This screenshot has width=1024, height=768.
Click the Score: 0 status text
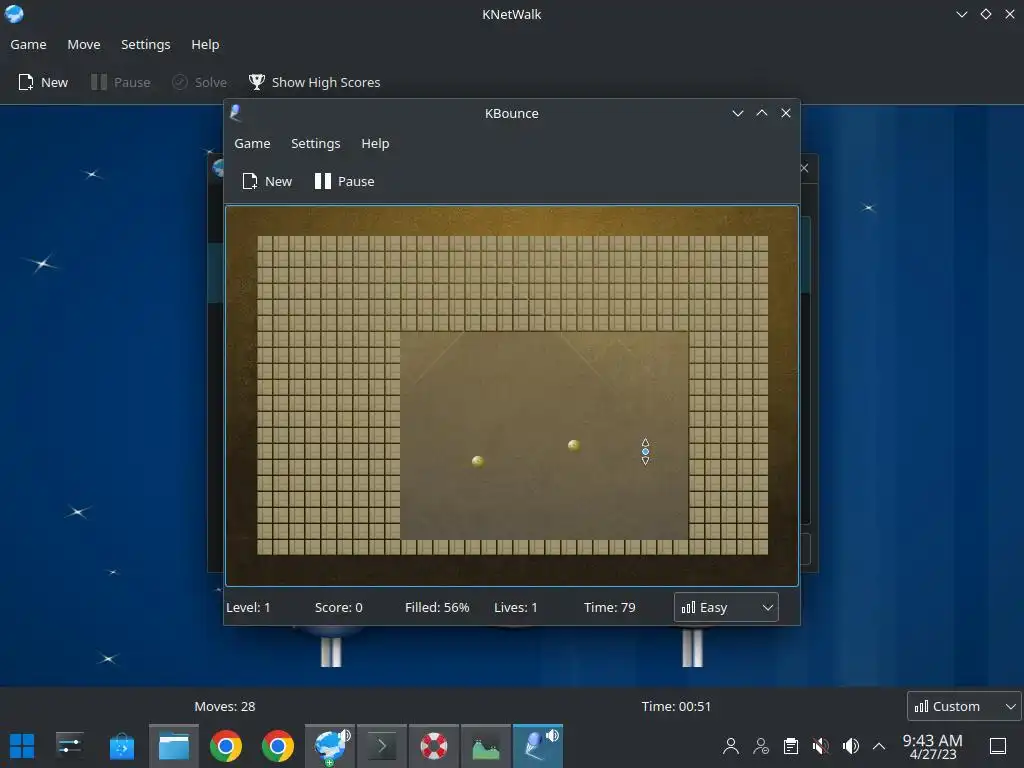tap(338, 607)
